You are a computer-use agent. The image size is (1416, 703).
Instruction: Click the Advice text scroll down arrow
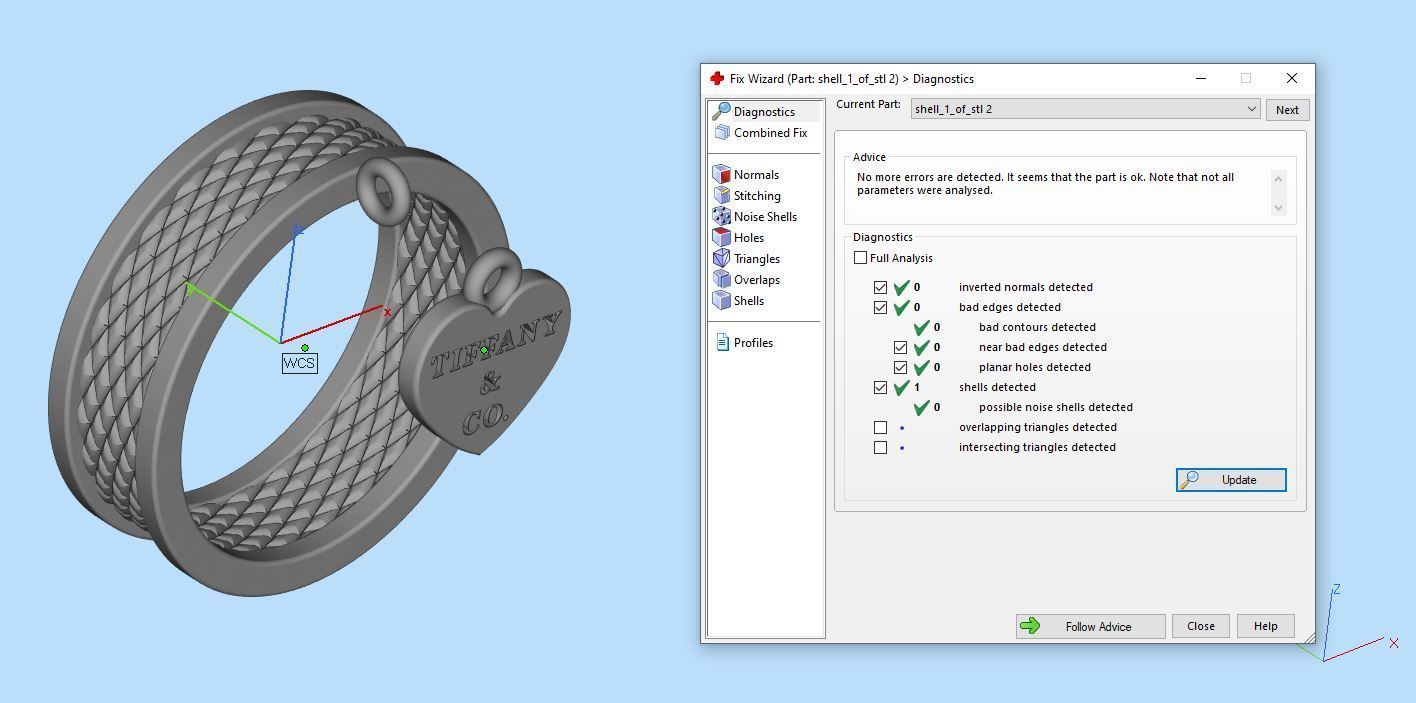coord(1278,207)
